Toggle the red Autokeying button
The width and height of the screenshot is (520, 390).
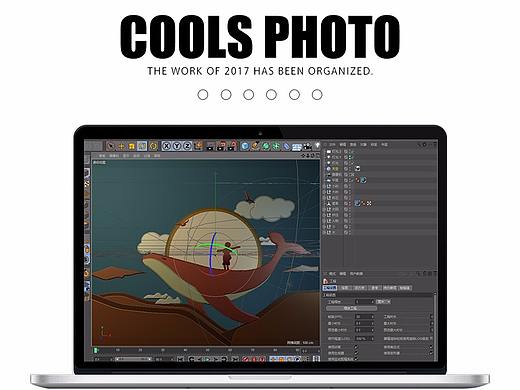click(254, 359)
